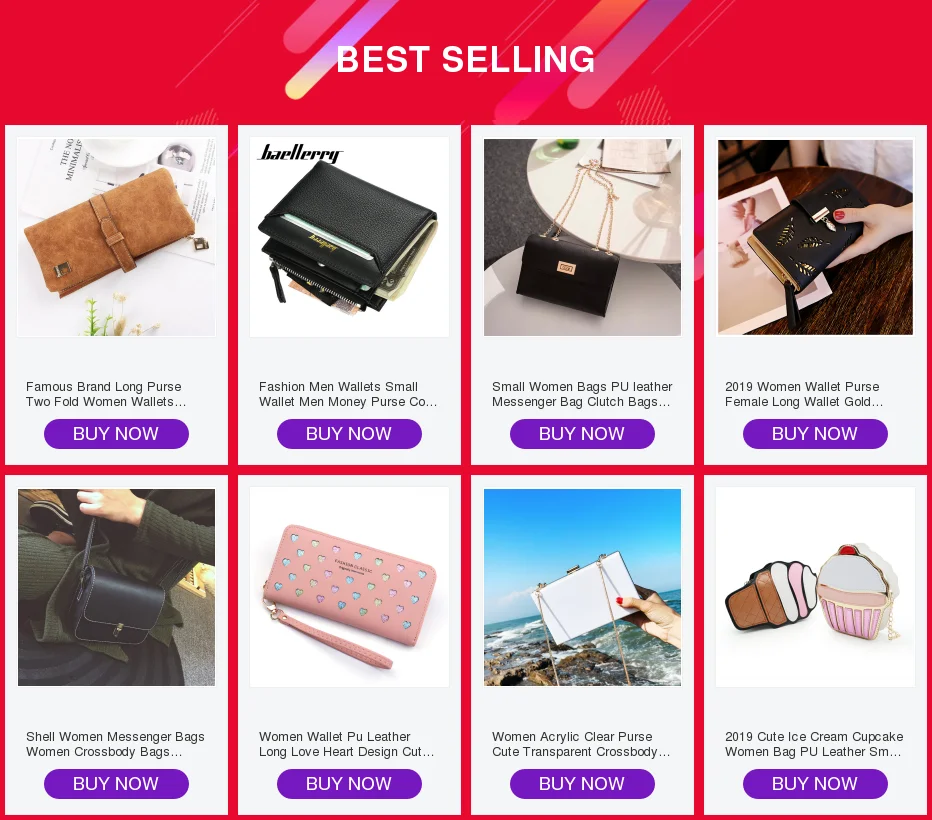View the ice cream cupcake bag image

816,587
